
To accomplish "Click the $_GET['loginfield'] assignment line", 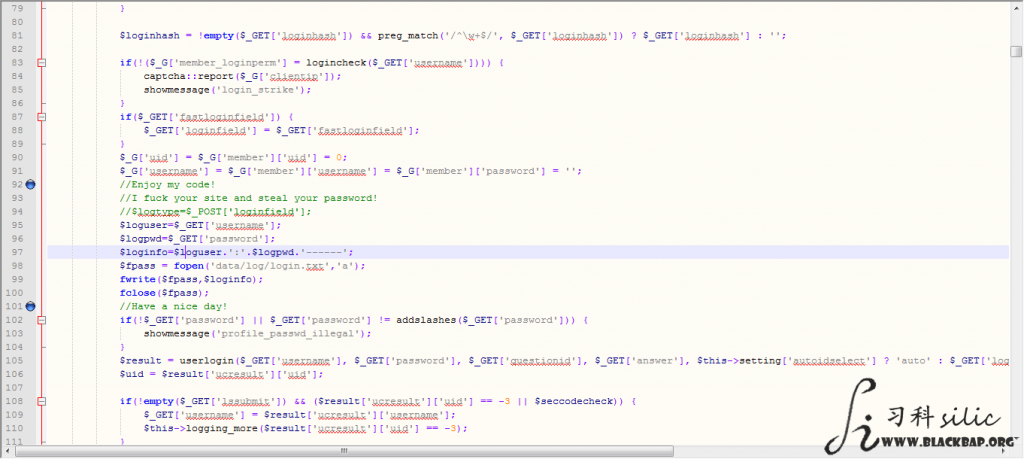I will pyautogui.click(x=281, y=131).
